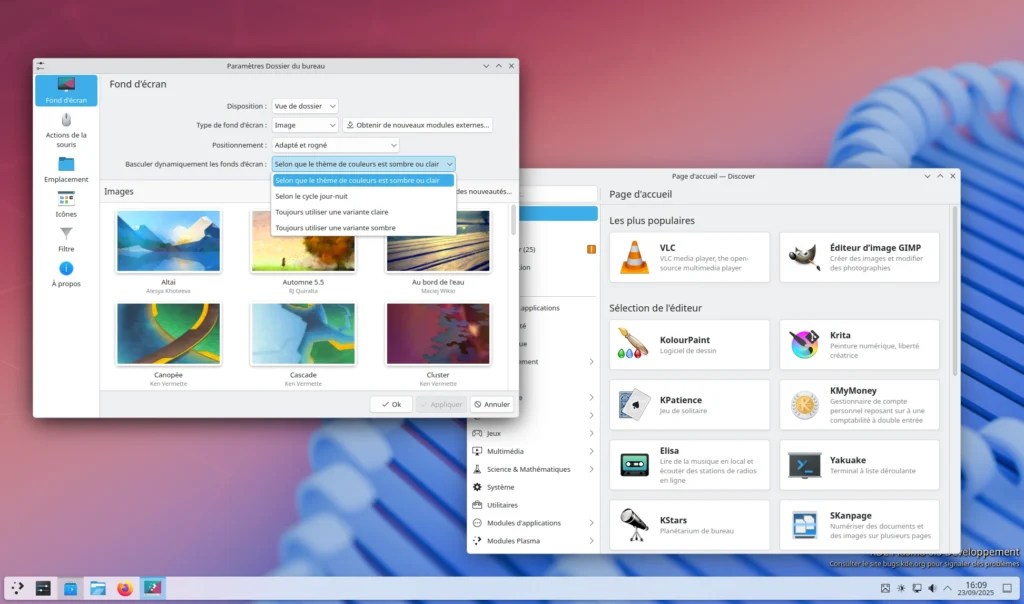The width and height of the screenshot is (1024, 604).
Task: Choose 'Toujours utiliser une variante claire'
Action: tap(364, 212)
